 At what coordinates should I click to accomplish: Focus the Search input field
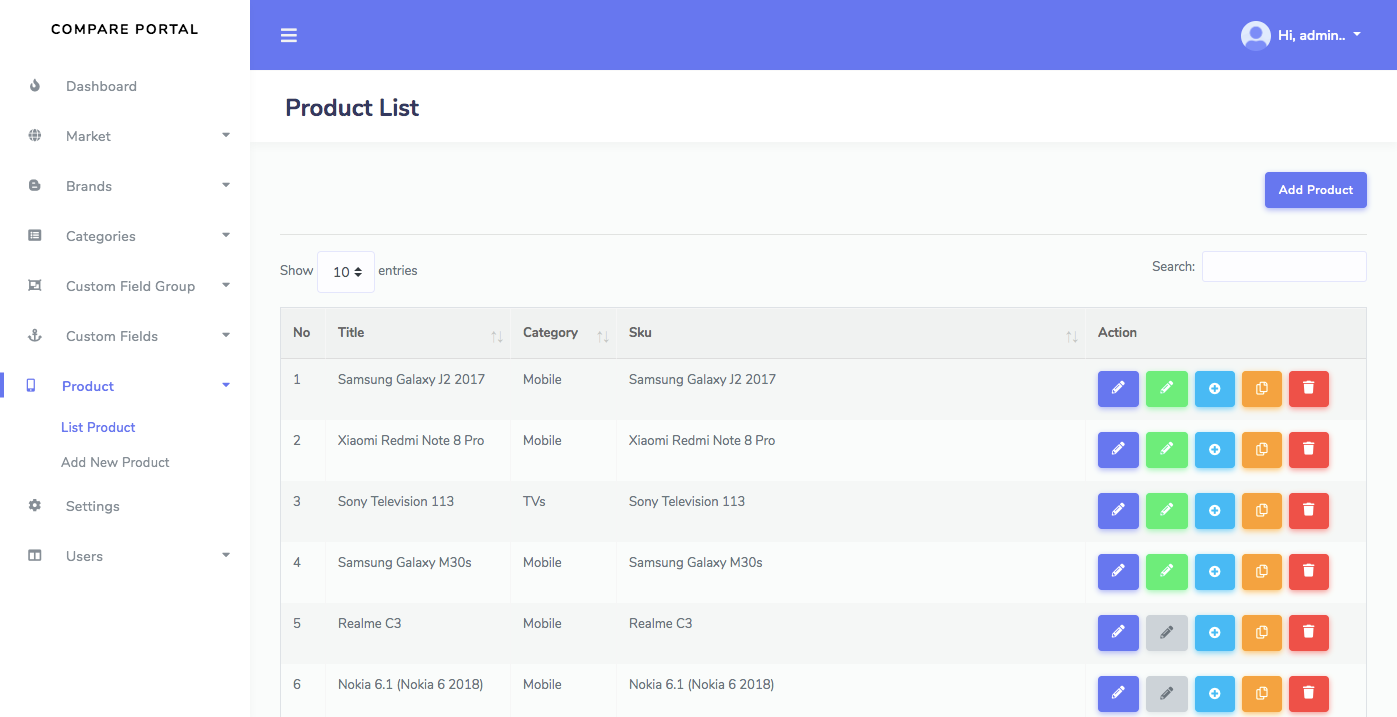pos(1284,266)
